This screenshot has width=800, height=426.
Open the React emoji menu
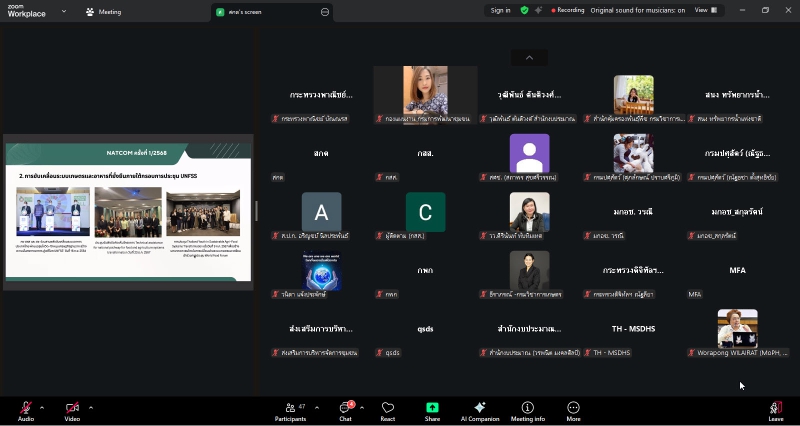coord(388,409)
